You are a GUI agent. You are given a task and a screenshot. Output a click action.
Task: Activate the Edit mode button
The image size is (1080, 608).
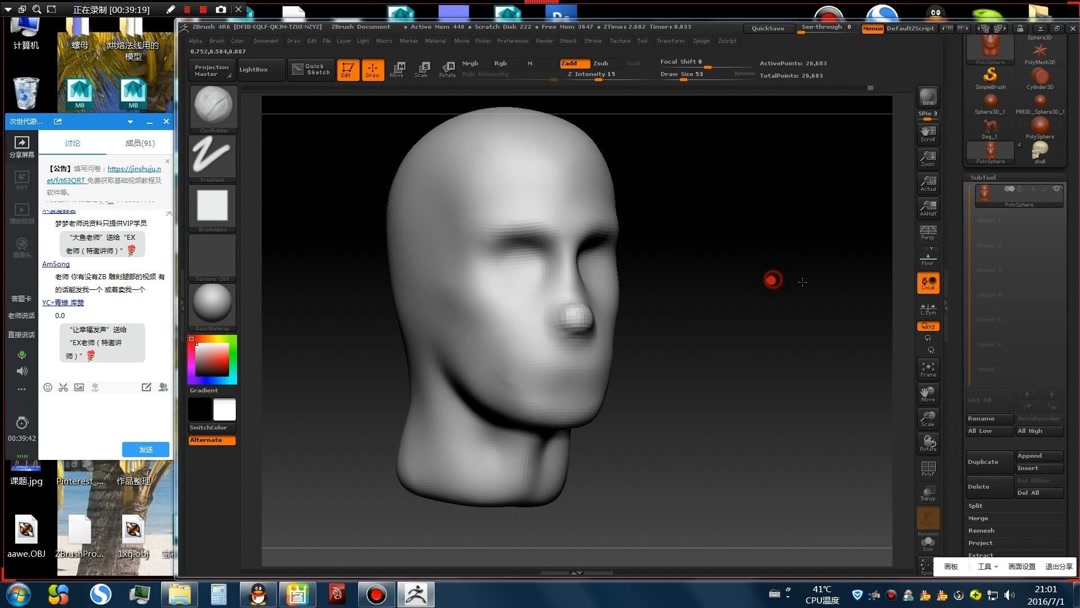[347, 70]
